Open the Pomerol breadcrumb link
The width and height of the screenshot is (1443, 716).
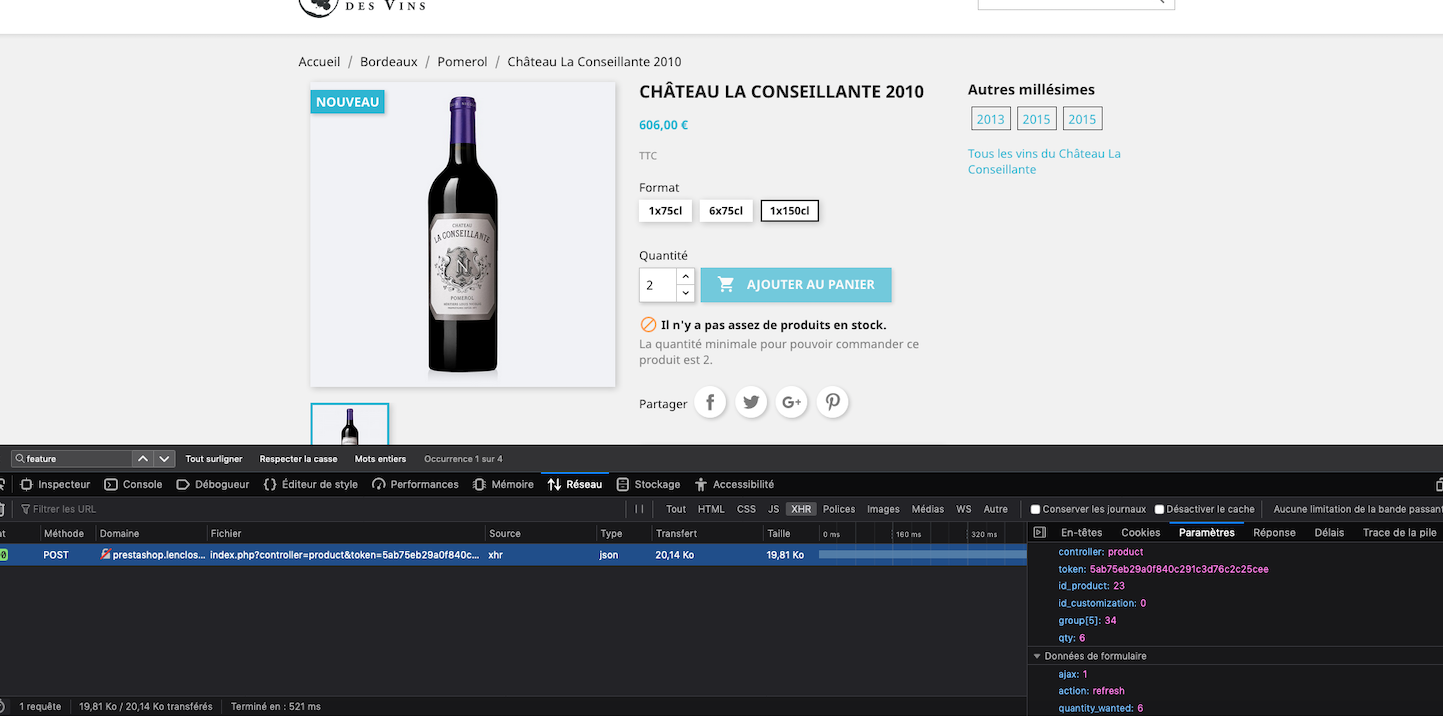click(462, 62)
